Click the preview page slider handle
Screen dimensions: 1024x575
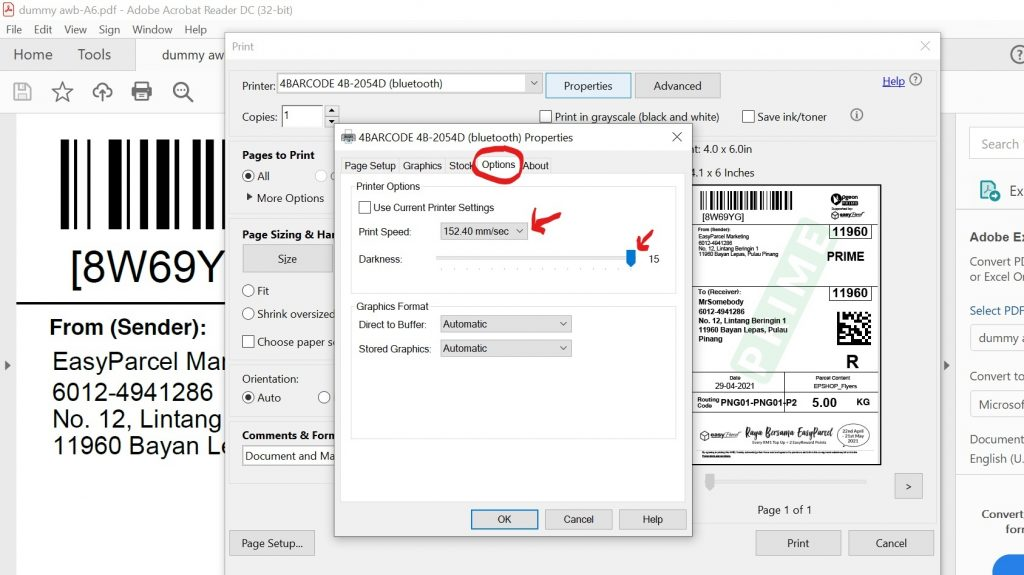709,482
